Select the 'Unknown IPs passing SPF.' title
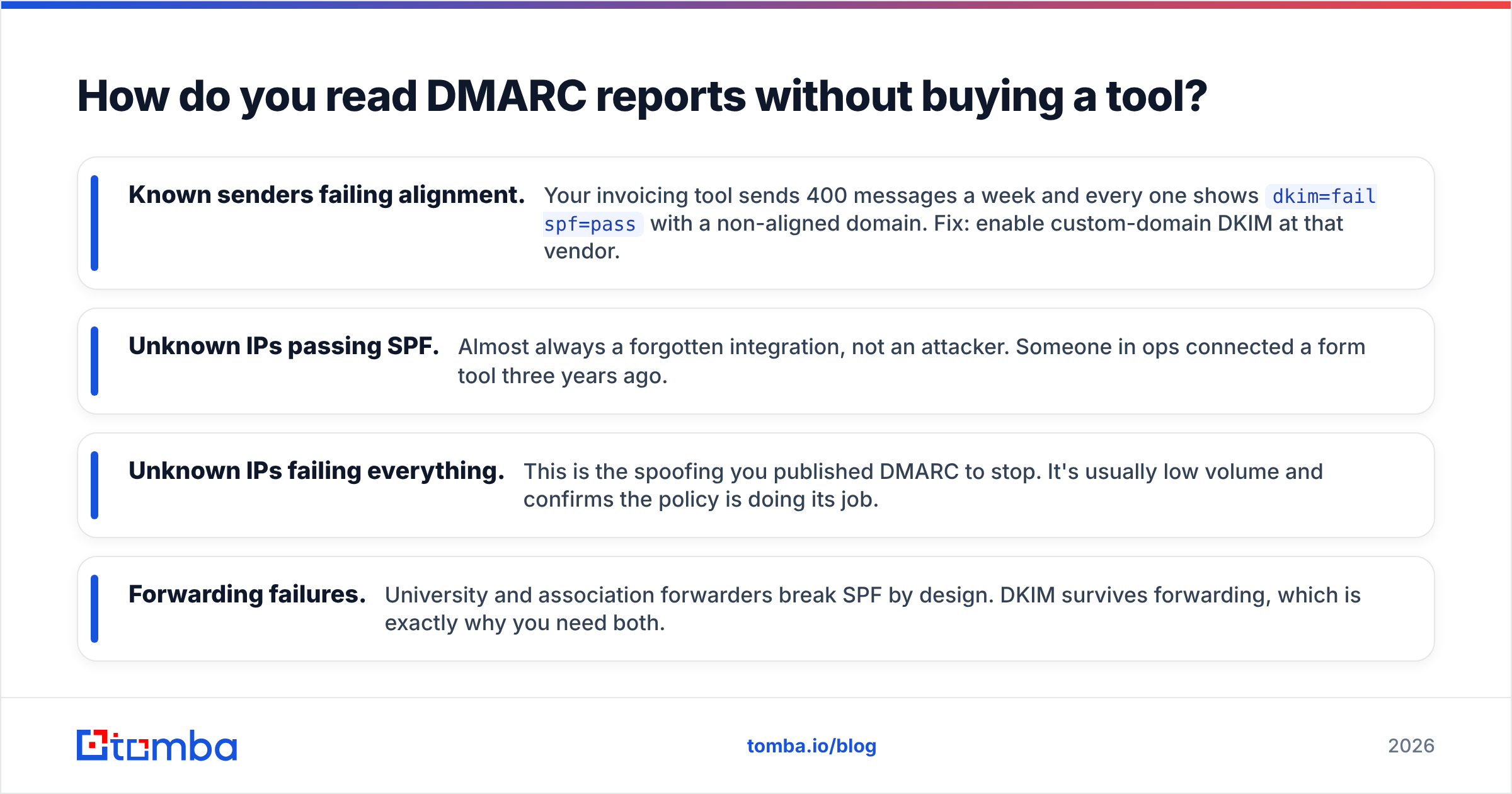1512x794 pixels. pos(283,347)
